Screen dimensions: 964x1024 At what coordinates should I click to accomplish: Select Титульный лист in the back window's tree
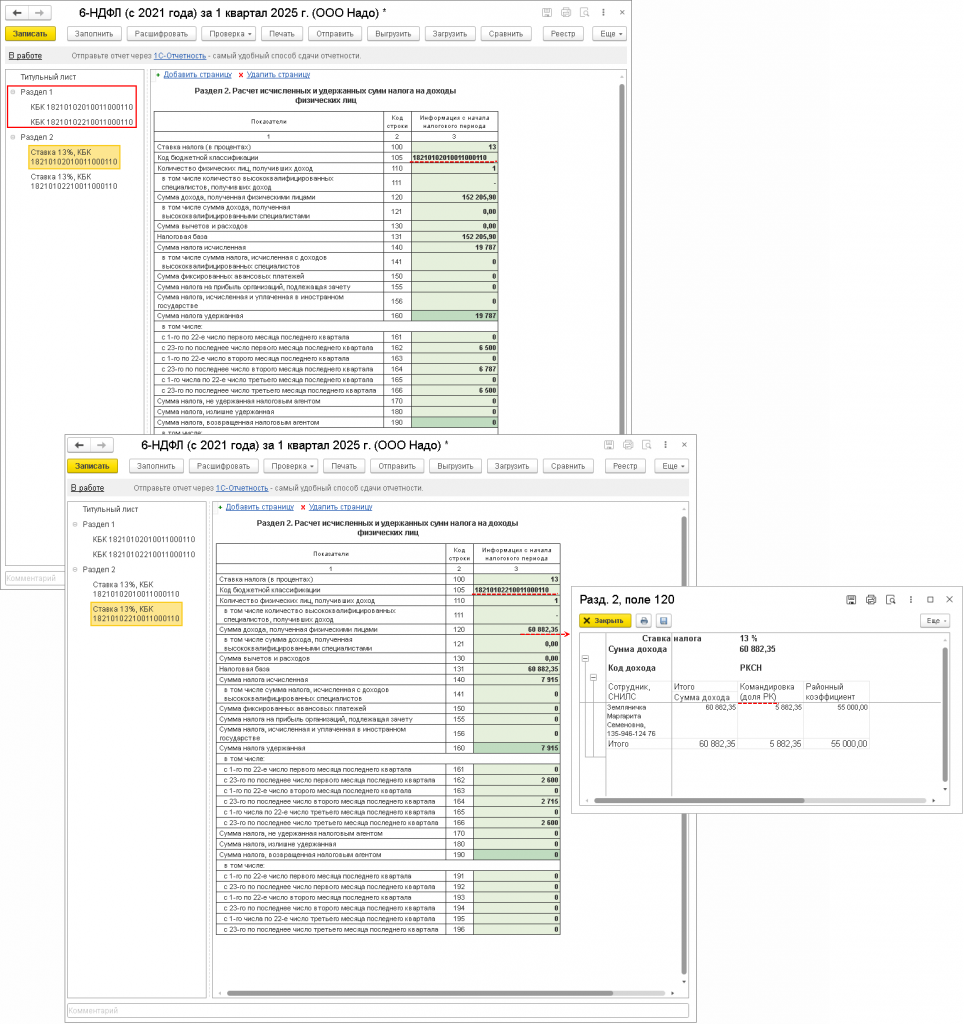click(48, 77)
